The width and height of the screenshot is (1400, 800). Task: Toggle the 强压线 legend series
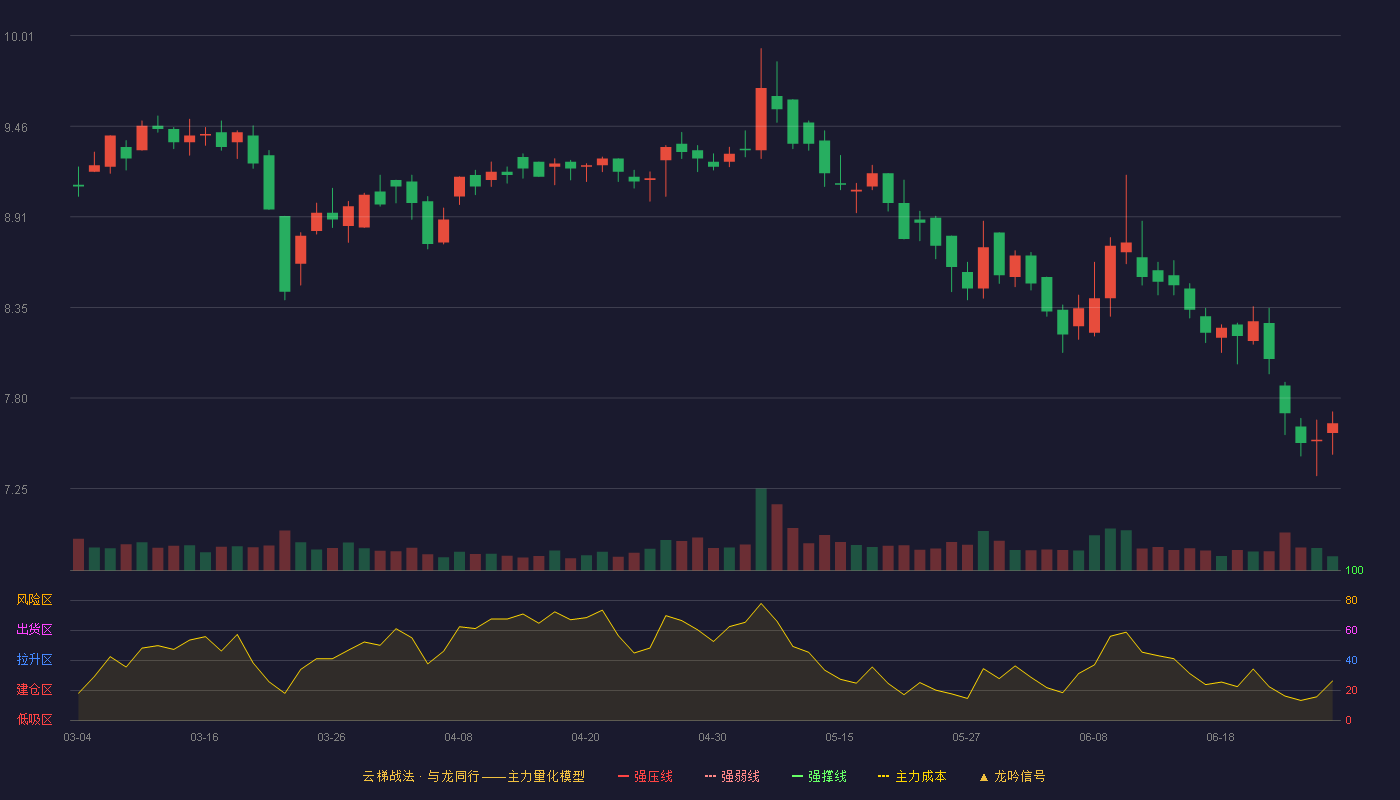645,776
